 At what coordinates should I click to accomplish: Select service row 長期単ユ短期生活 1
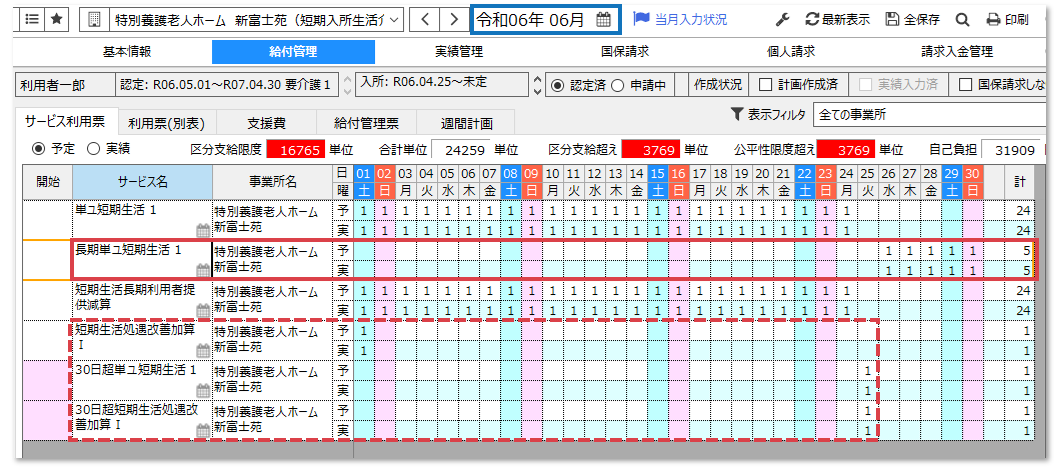pyautogui.click(x=142, y=259)
